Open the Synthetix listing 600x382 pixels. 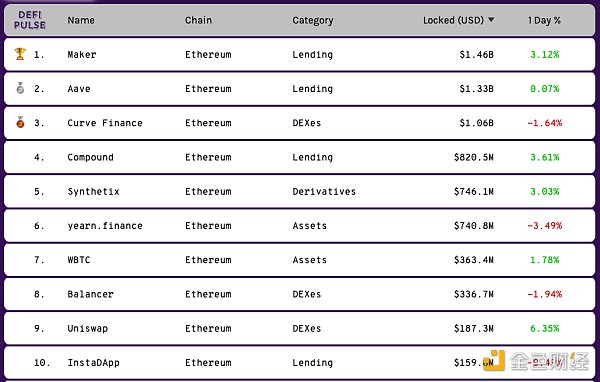pyautogui.click(x=93, y=191)
